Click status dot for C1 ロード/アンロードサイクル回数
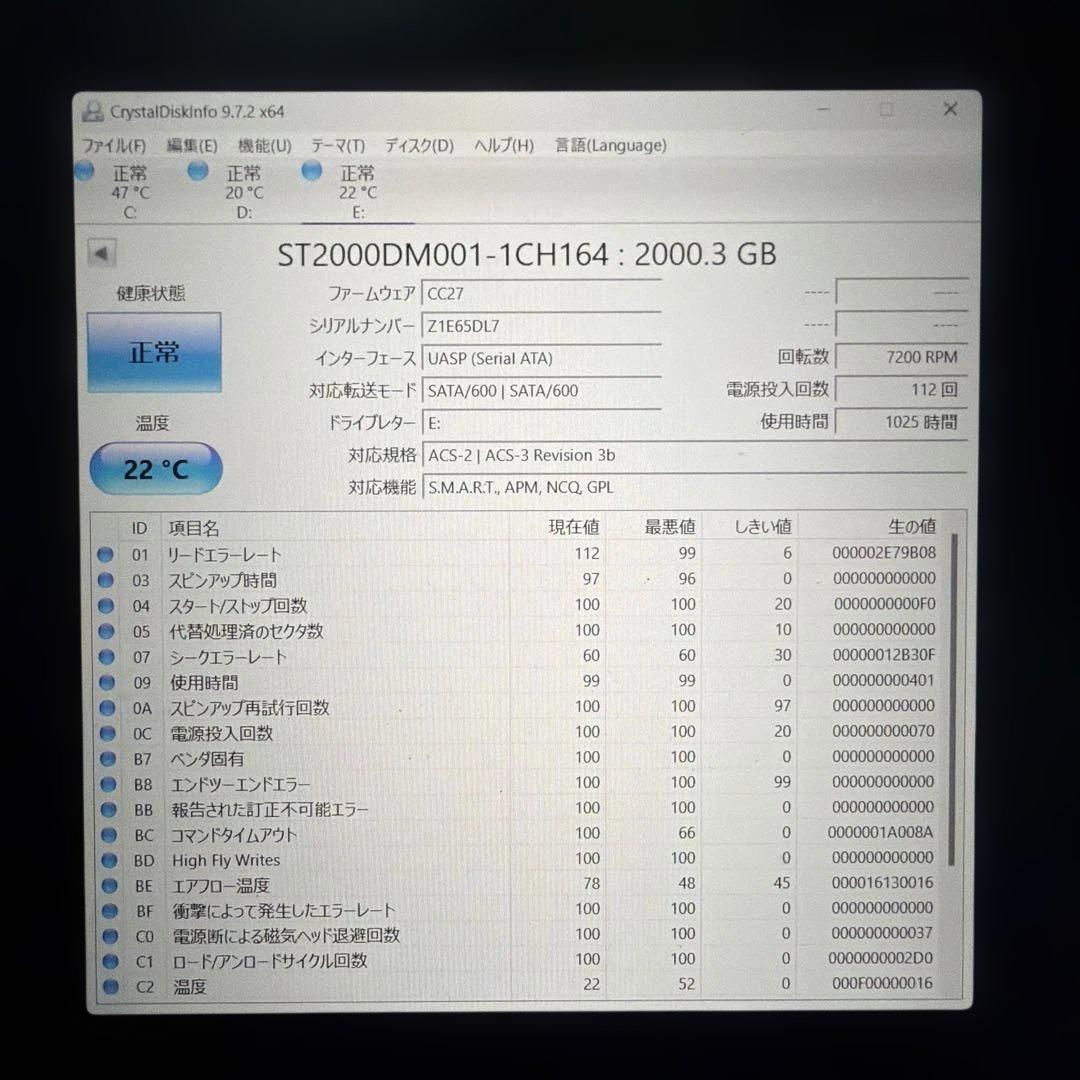This screenshot has width=1080, height=1080. (x=110, y=961)
